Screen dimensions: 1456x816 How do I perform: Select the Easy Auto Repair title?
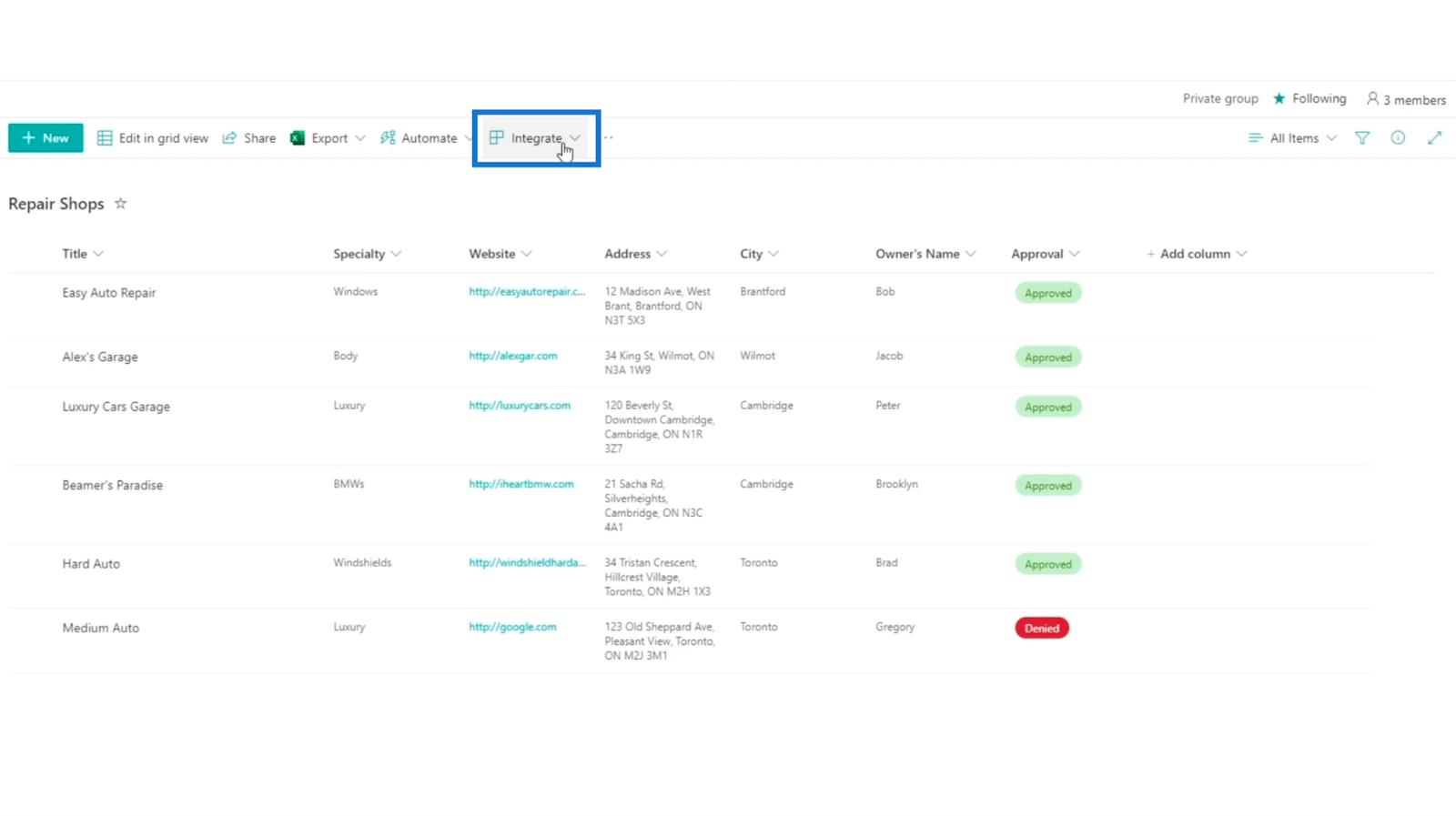[x=109, y=293]
